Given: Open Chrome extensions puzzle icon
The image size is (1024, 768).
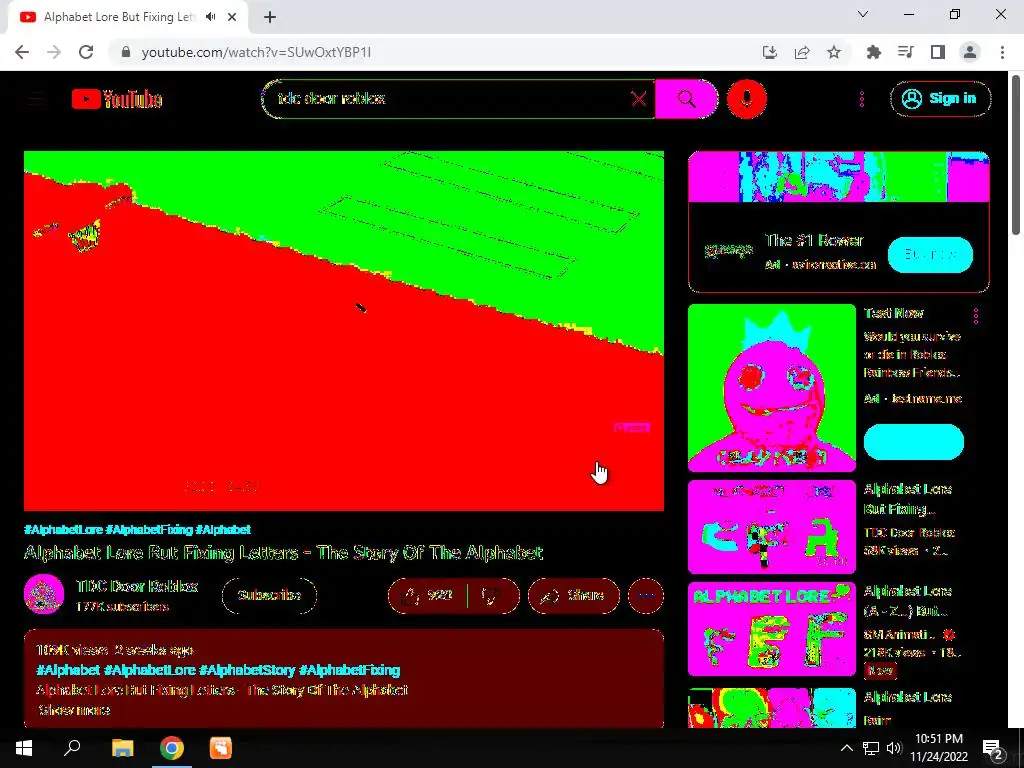Looking at the screenshot, I should tap(873, 52).
